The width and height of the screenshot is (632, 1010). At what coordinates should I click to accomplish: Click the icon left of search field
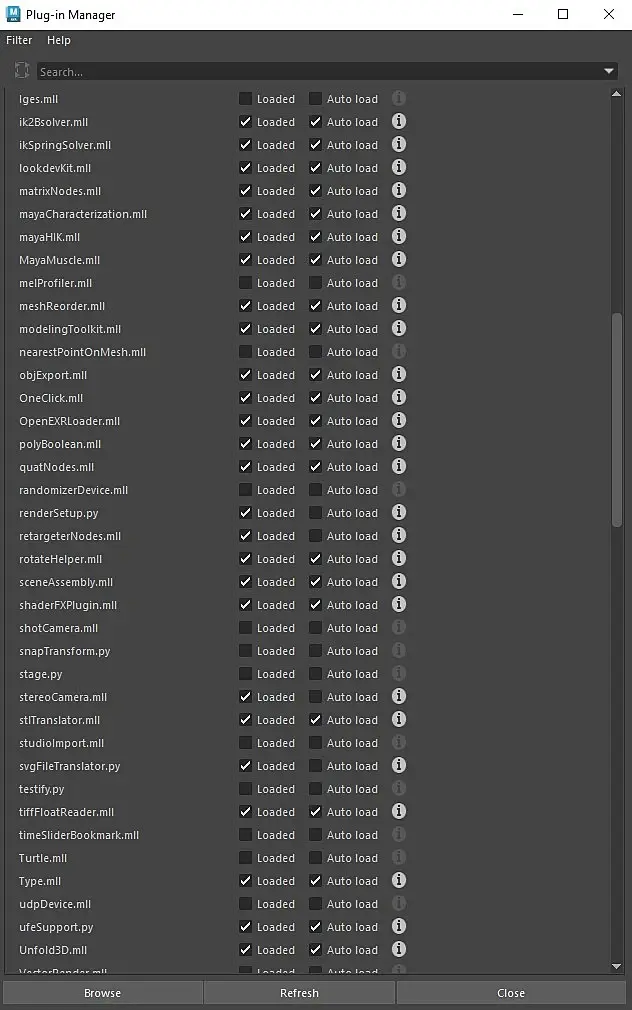pyautogui.click(x=22, y=71)
